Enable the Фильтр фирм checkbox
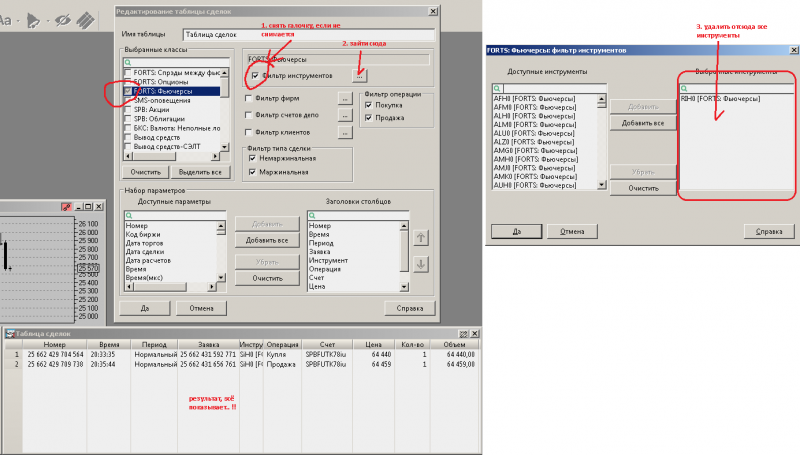This screenshot has height=455, width=800. (x=248, y=98)
